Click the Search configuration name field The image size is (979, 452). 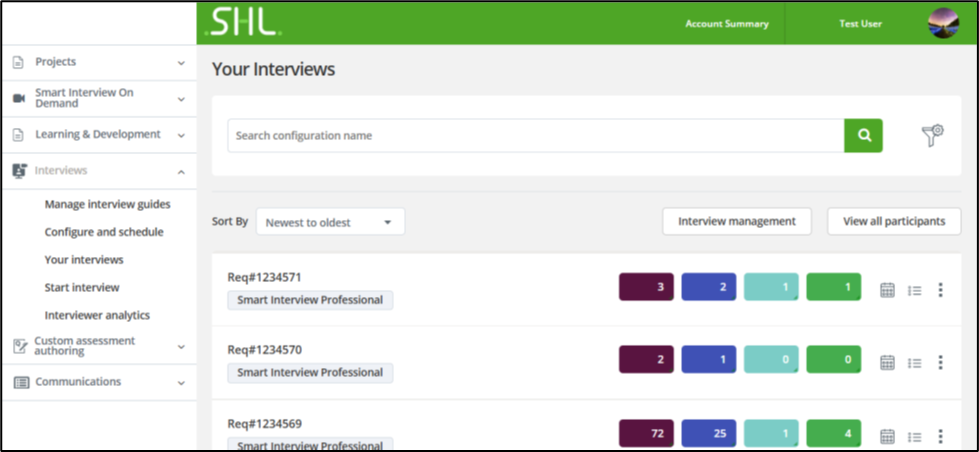pos(535,136)
